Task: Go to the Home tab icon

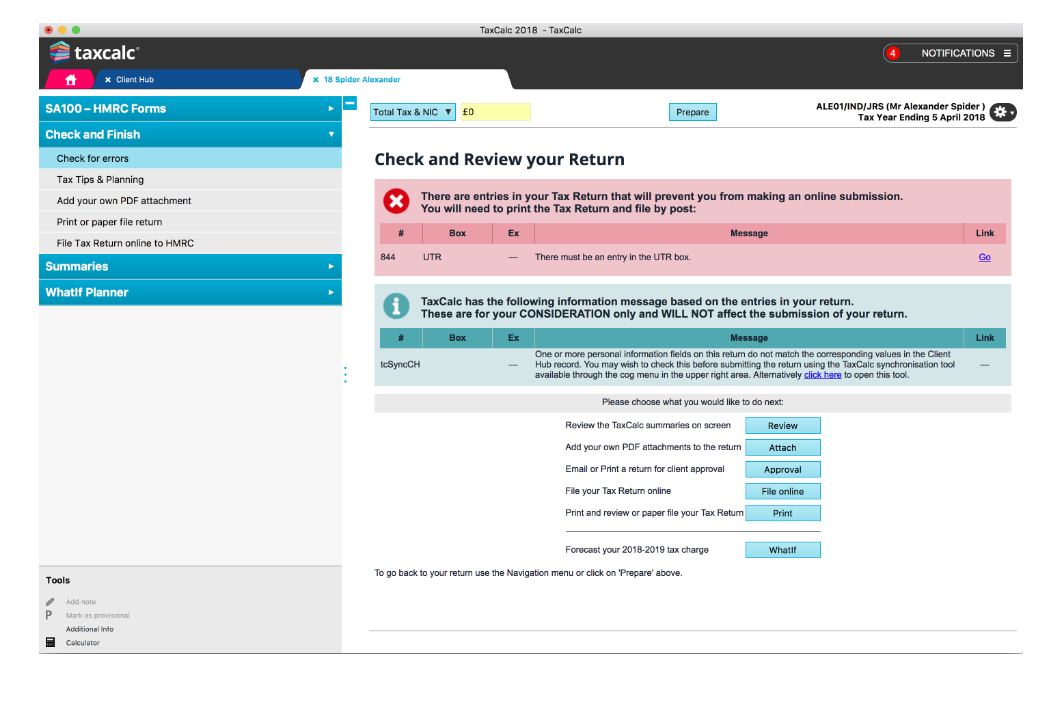Action: point(70,80)
